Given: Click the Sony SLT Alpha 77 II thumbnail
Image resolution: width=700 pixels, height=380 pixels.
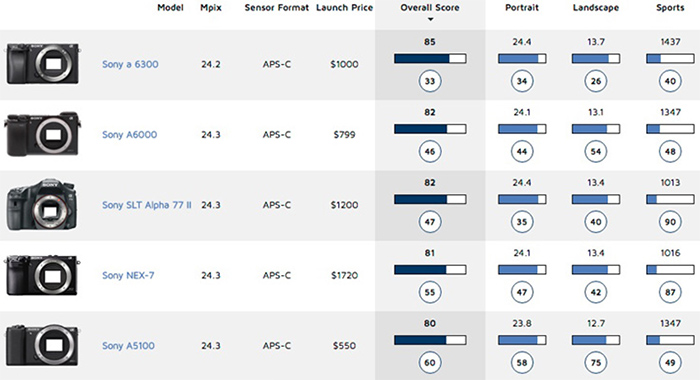Looking at the screenshot, I should pos(42,205).
